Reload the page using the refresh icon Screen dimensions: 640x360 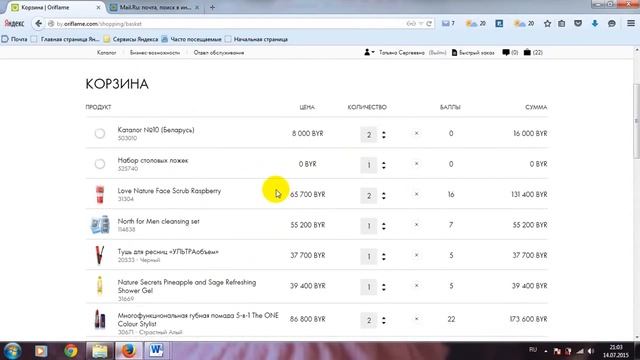click(x=429, y=24)
